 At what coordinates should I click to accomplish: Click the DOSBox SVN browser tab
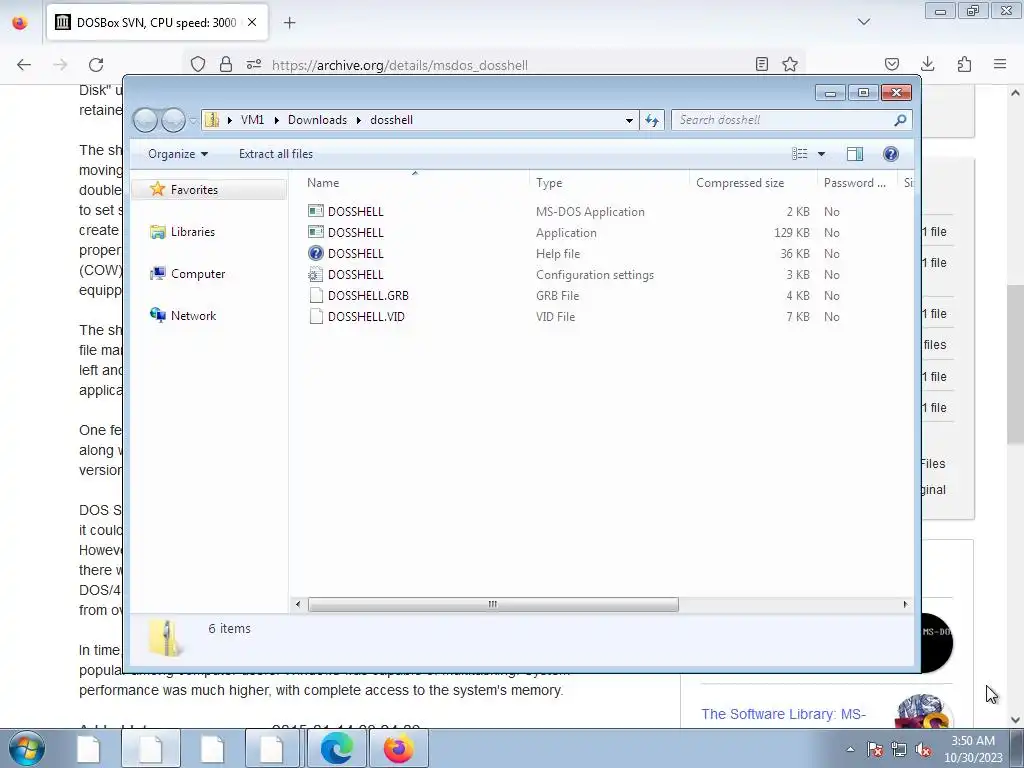click(157, 22)
